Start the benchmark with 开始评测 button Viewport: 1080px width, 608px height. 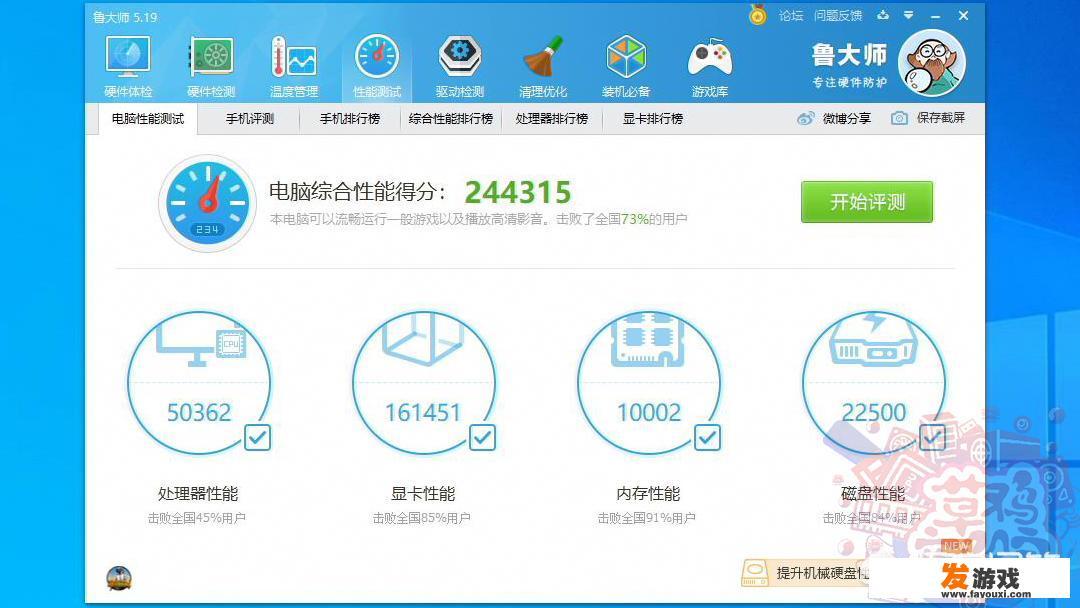(x=867, y=202)
